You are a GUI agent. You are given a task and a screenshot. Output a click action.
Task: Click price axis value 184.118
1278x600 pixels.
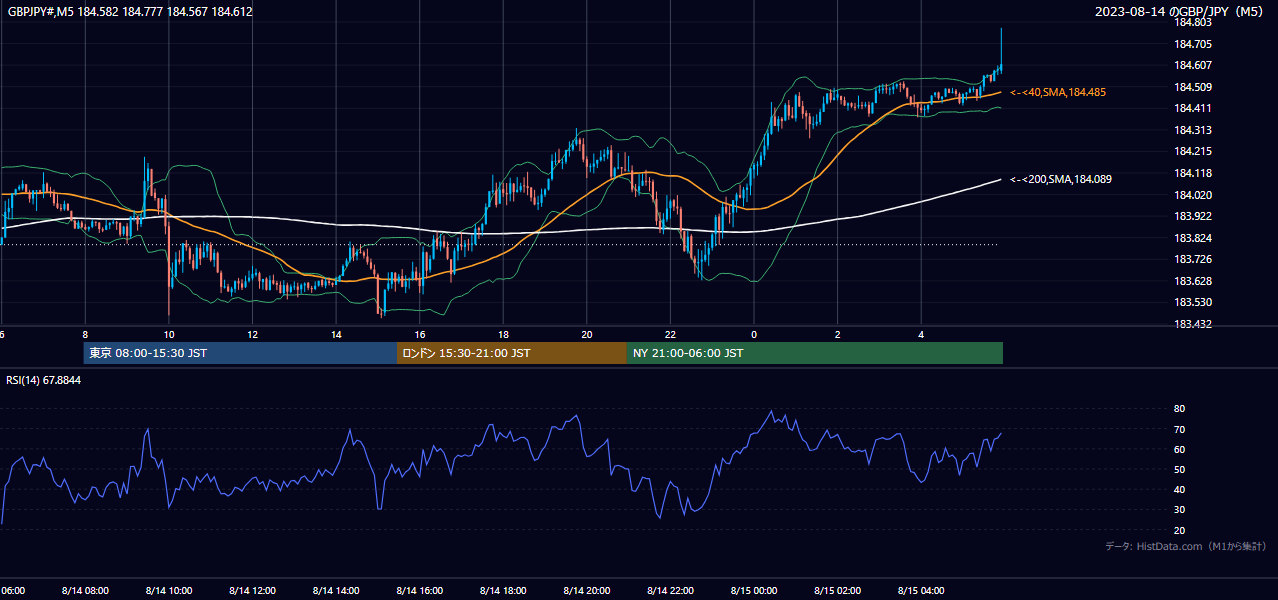click(1194, 173)
